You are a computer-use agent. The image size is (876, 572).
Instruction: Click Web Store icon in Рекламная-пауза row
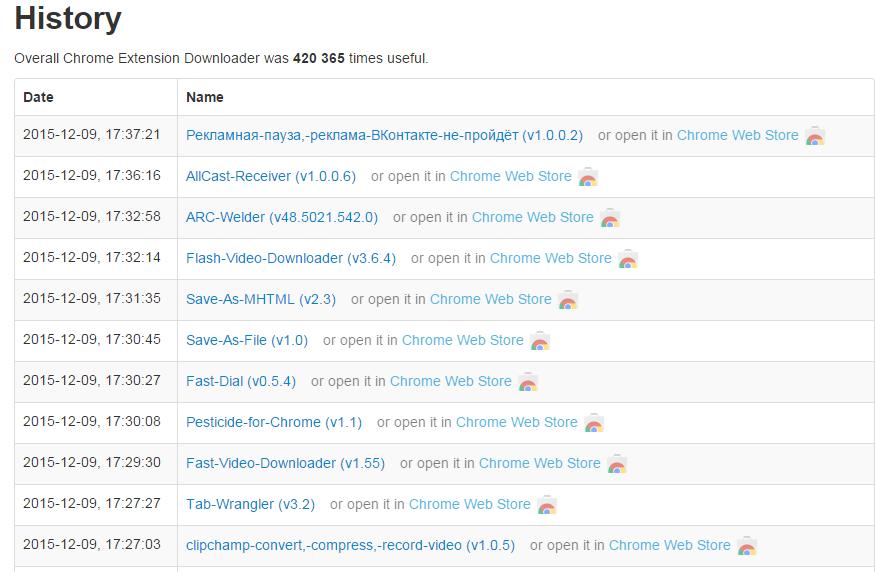pyautogui.click(x=815, y=136)
